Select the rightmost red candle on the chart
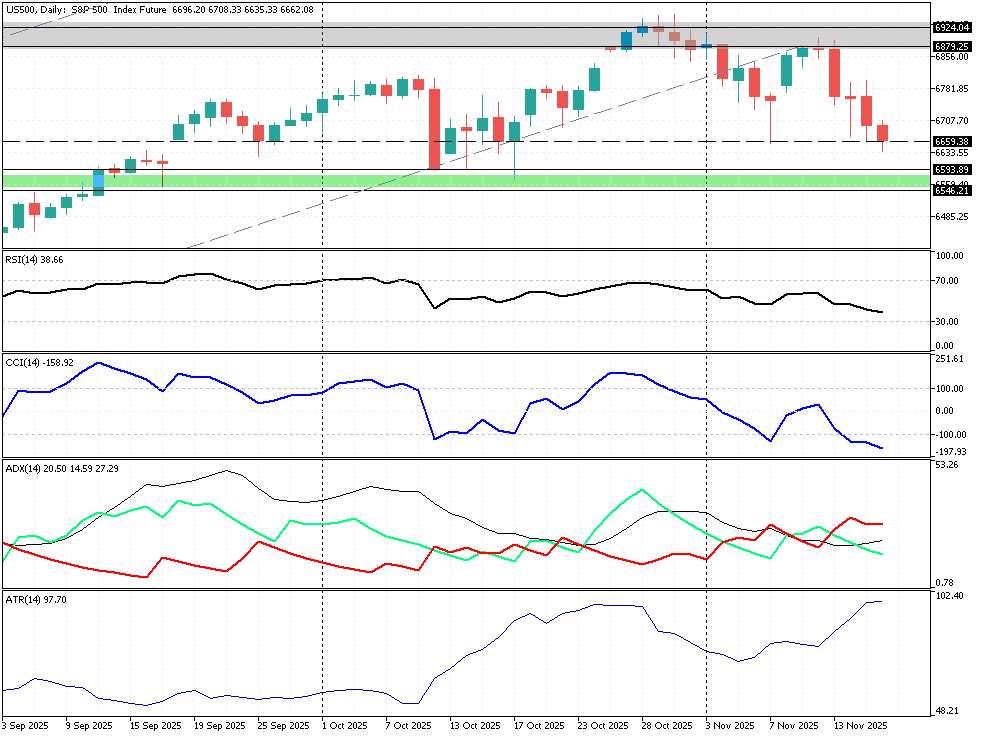Viewport: 983px width, 737px height. (x=882, y=133)
